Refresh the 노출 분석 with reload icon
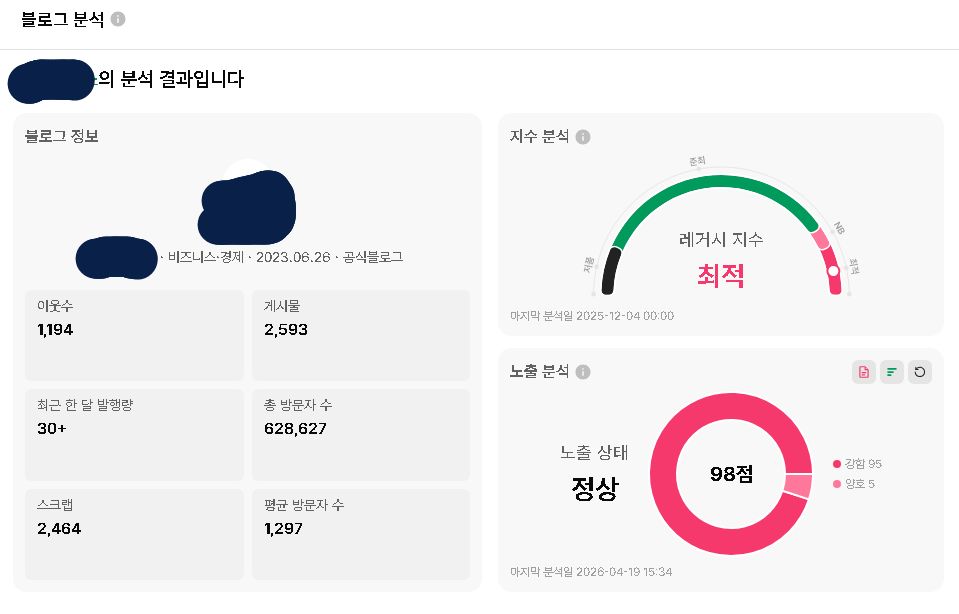The width and height of the screenshot is (959, 614). pos(920,372)
